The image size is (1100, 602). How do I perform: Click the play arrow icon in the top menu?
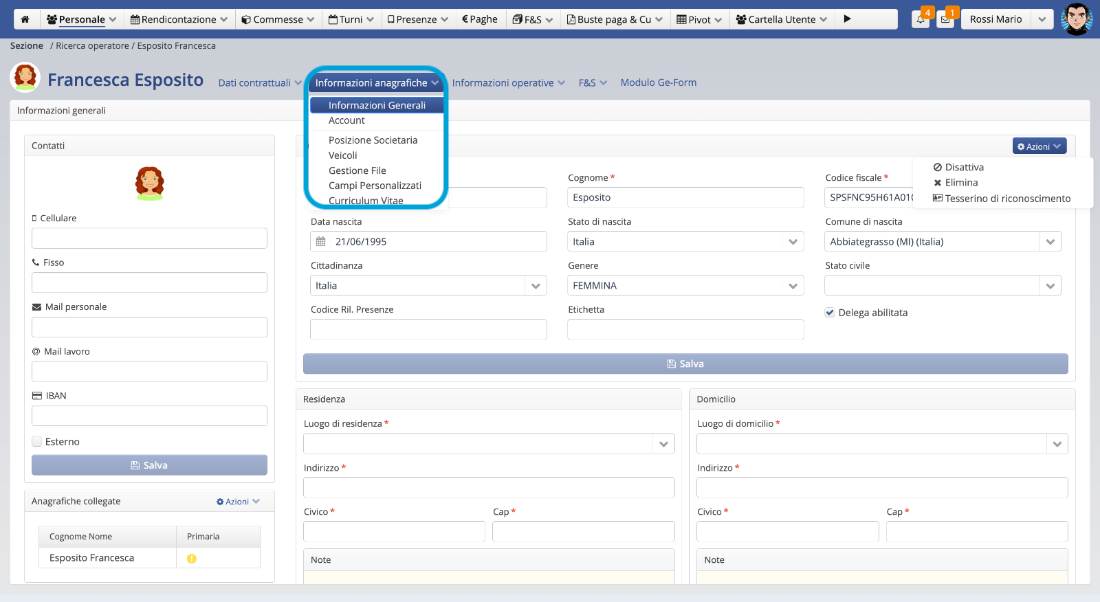tap(848, 19)
